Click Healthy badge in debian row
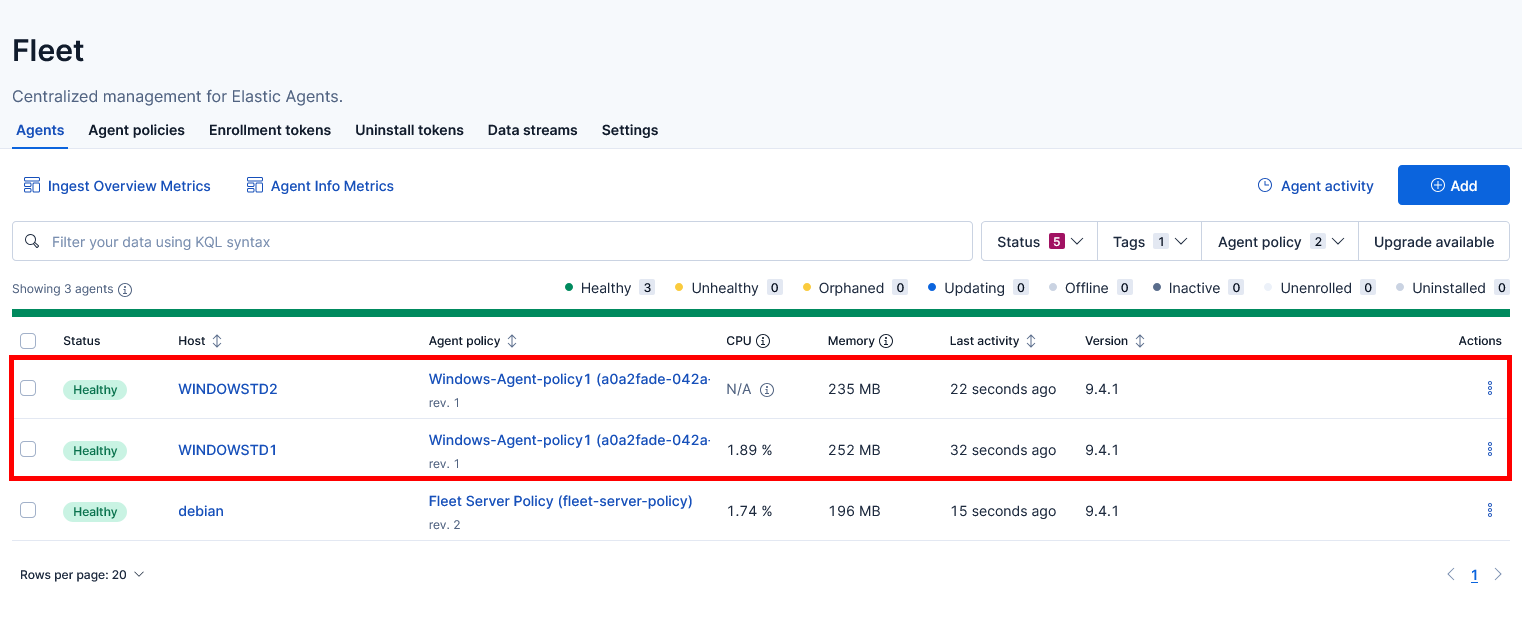 tap(95, 512)
